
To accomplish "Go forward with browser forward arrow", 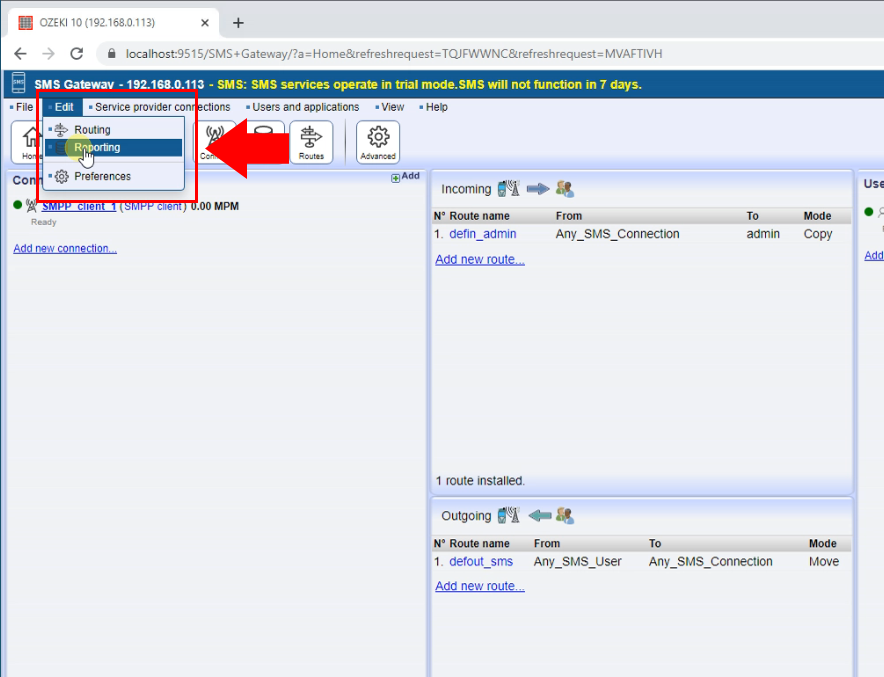I will point(48,54).
